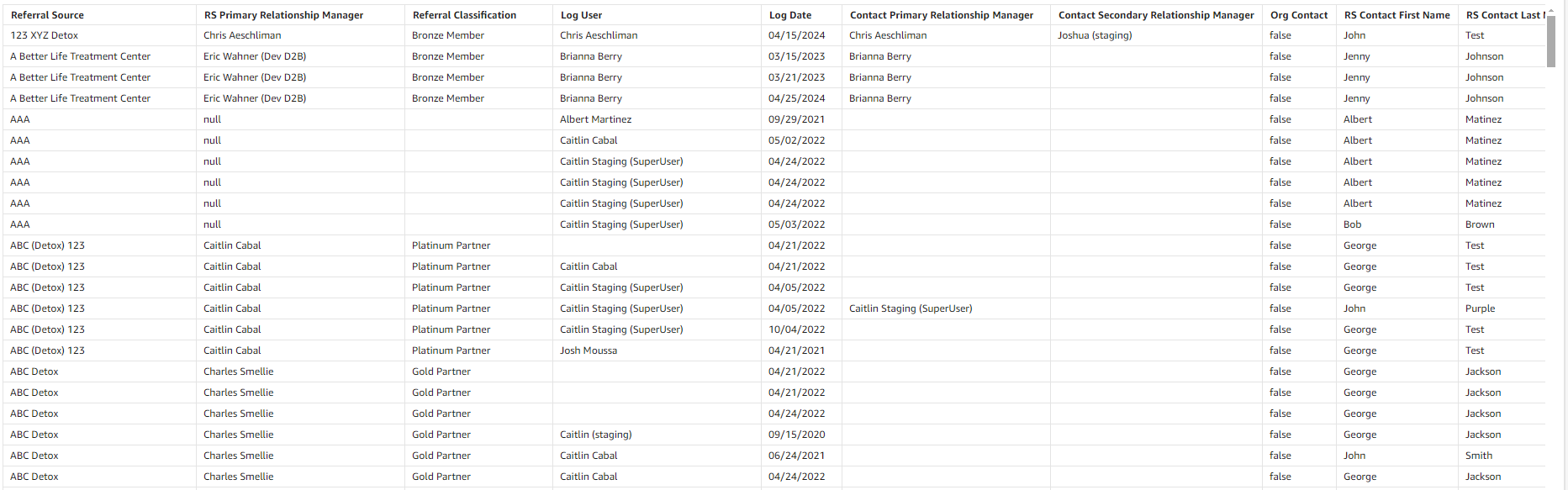Viewport: 1568px width, 490px height.
Task: Click the Joshua (staging) cell
Action: (x=1094, y=35)
